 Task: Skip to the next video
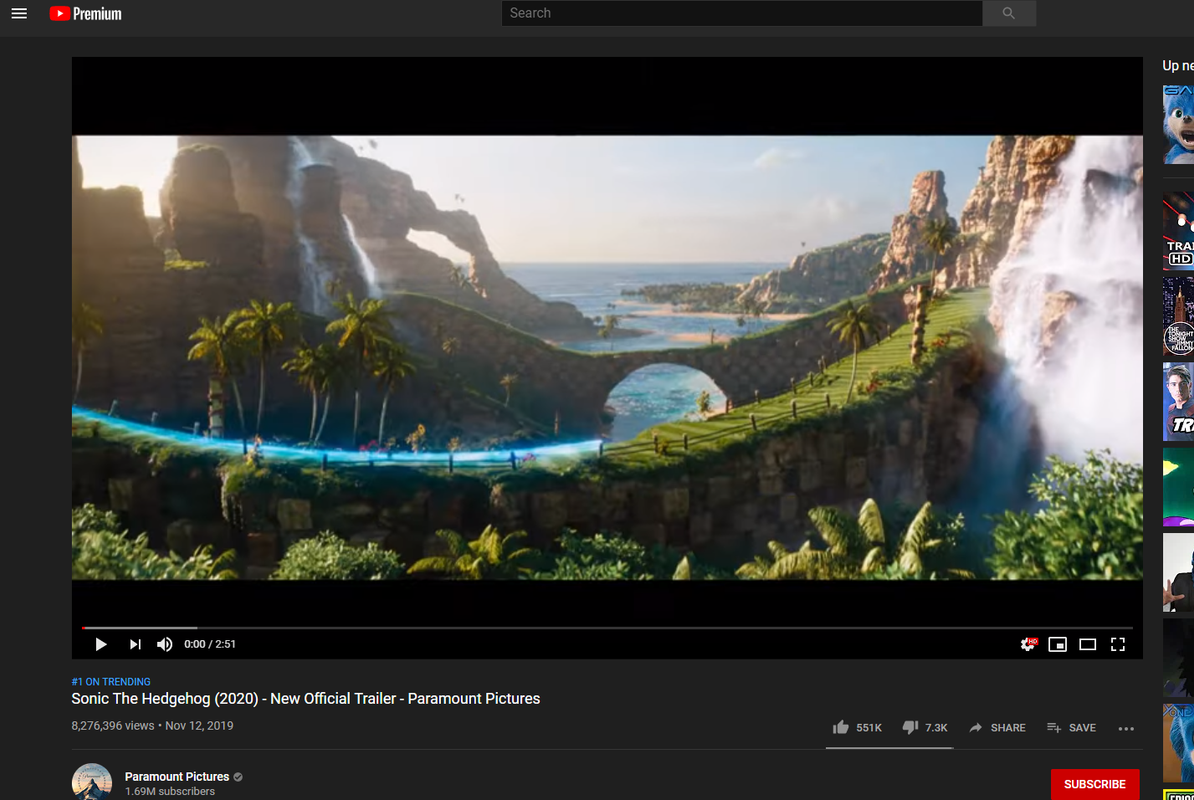tap(135, 645)
